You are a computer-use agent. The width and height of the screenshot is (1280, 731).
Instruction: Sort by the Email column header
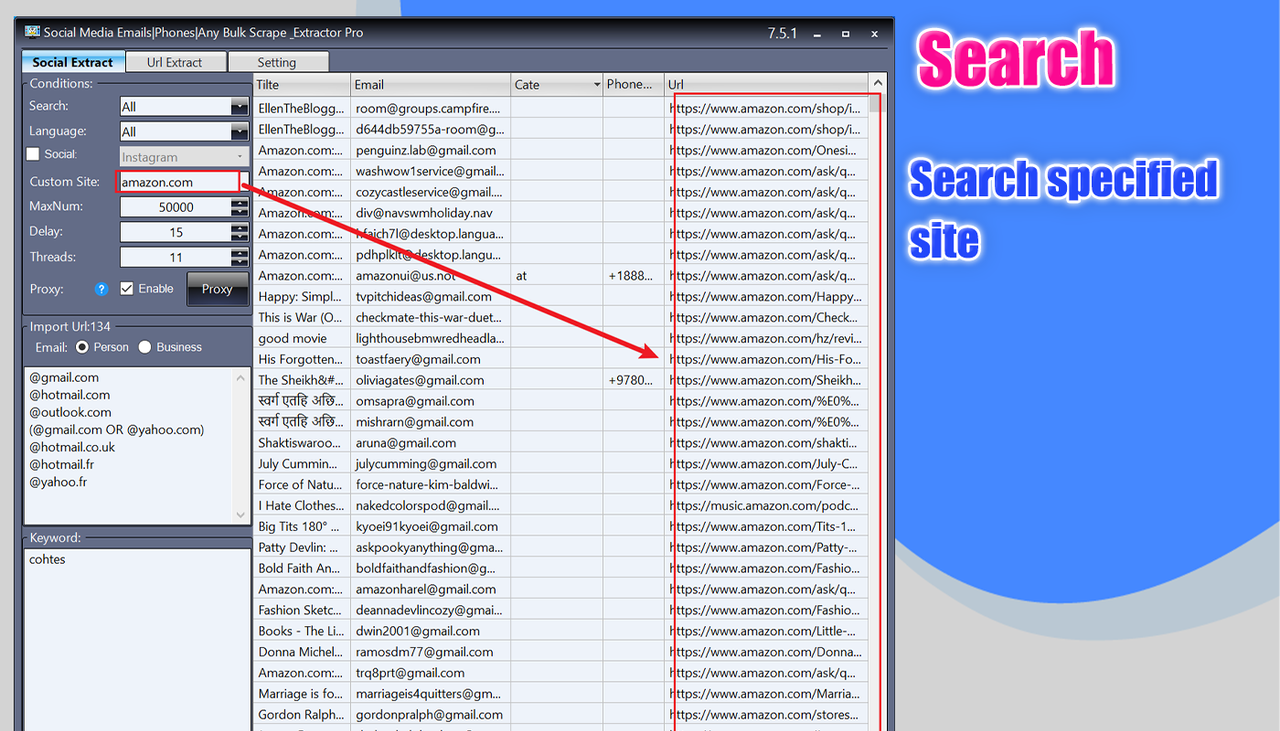tap(431, 84)
